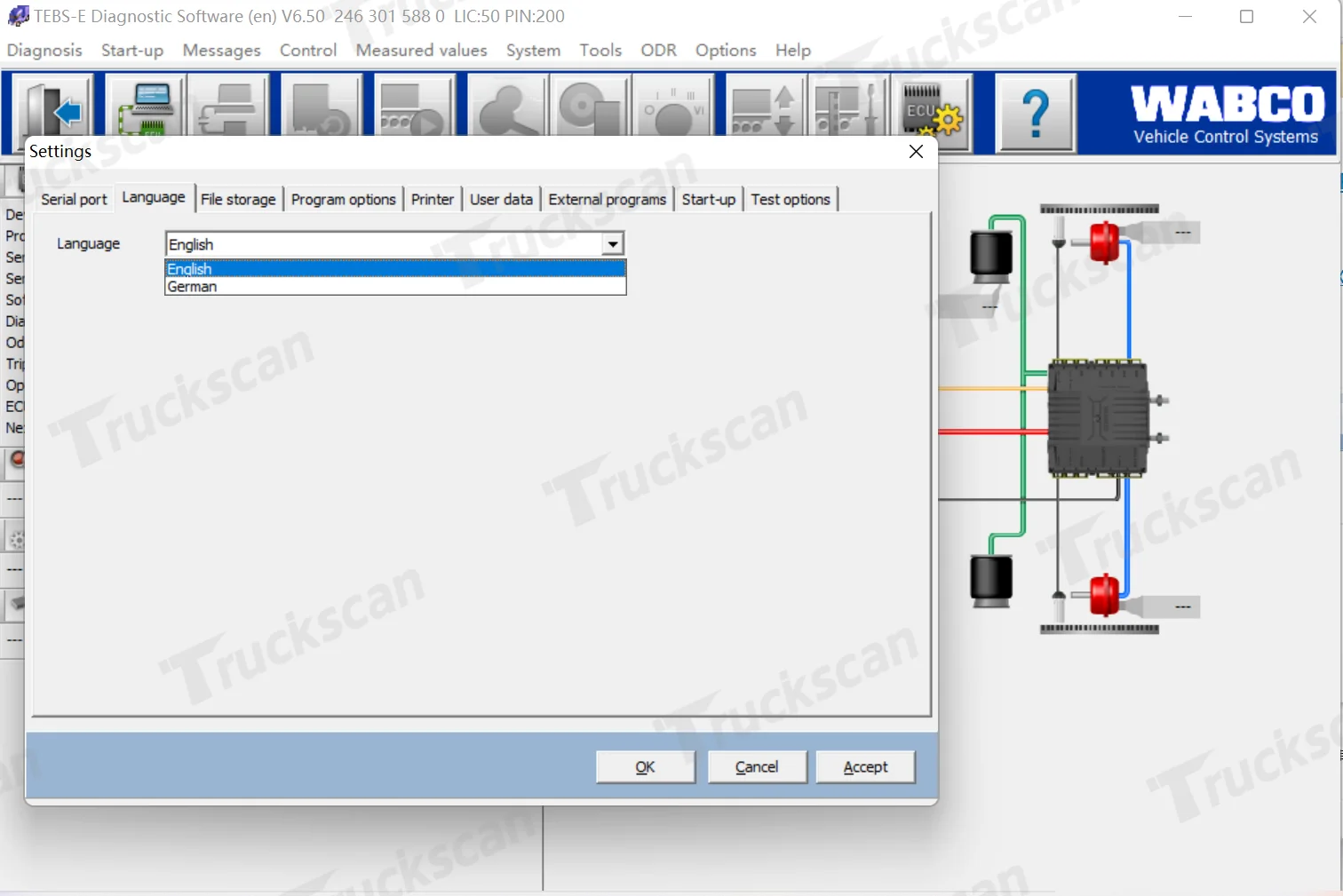This screenshot has height=896, width=1343.
Task: Click the upper black air bellows
Action: pos(991,257)
